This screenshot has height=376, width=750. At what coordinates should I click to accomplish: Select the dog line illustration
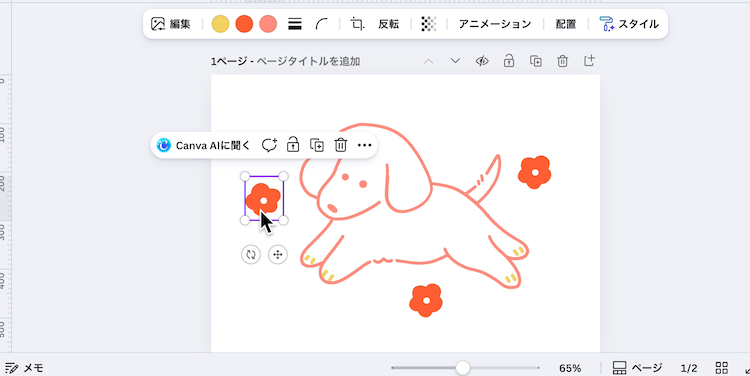(414, 207)
